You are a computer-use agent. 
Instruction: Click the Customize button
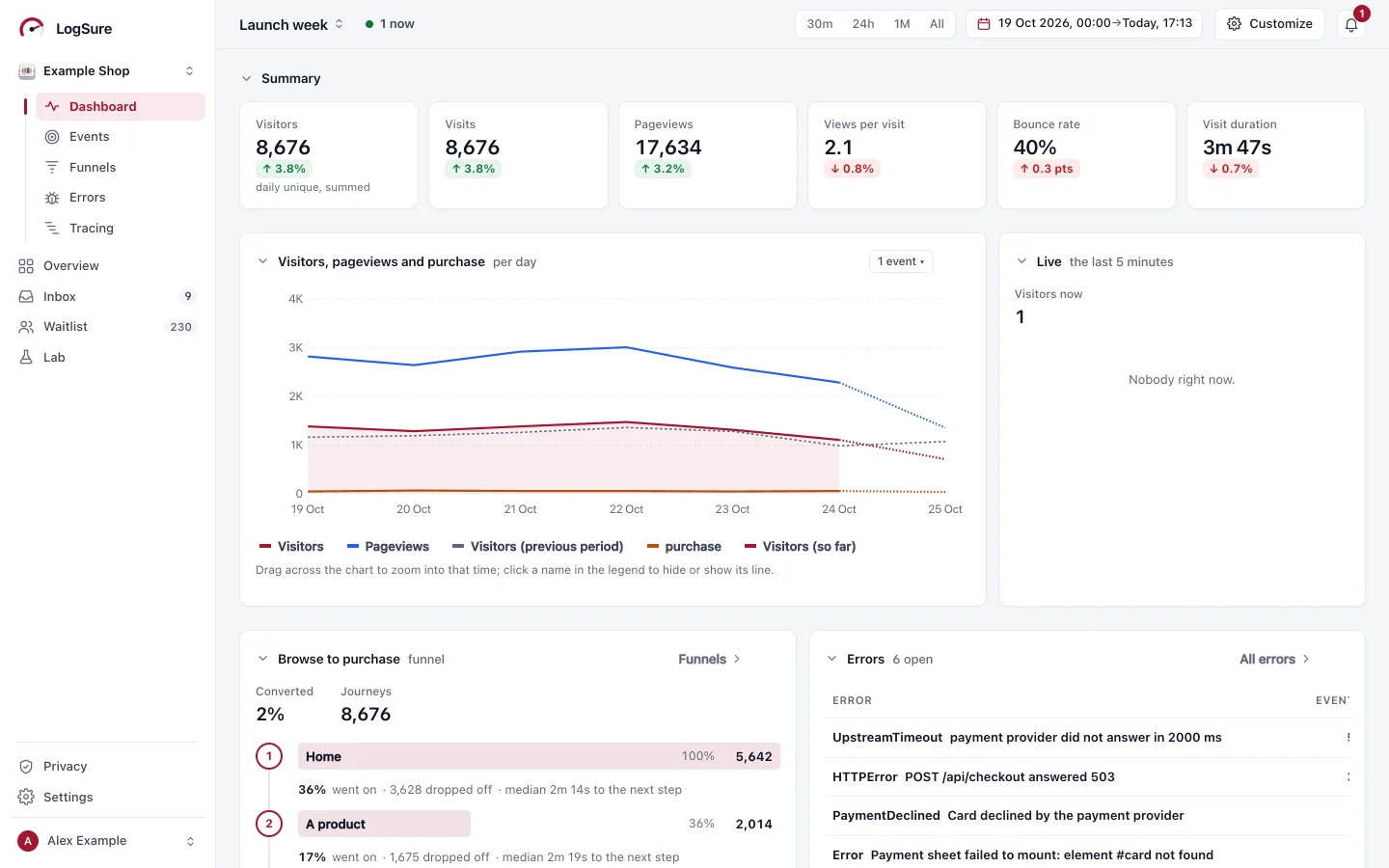pos(1270,24)
